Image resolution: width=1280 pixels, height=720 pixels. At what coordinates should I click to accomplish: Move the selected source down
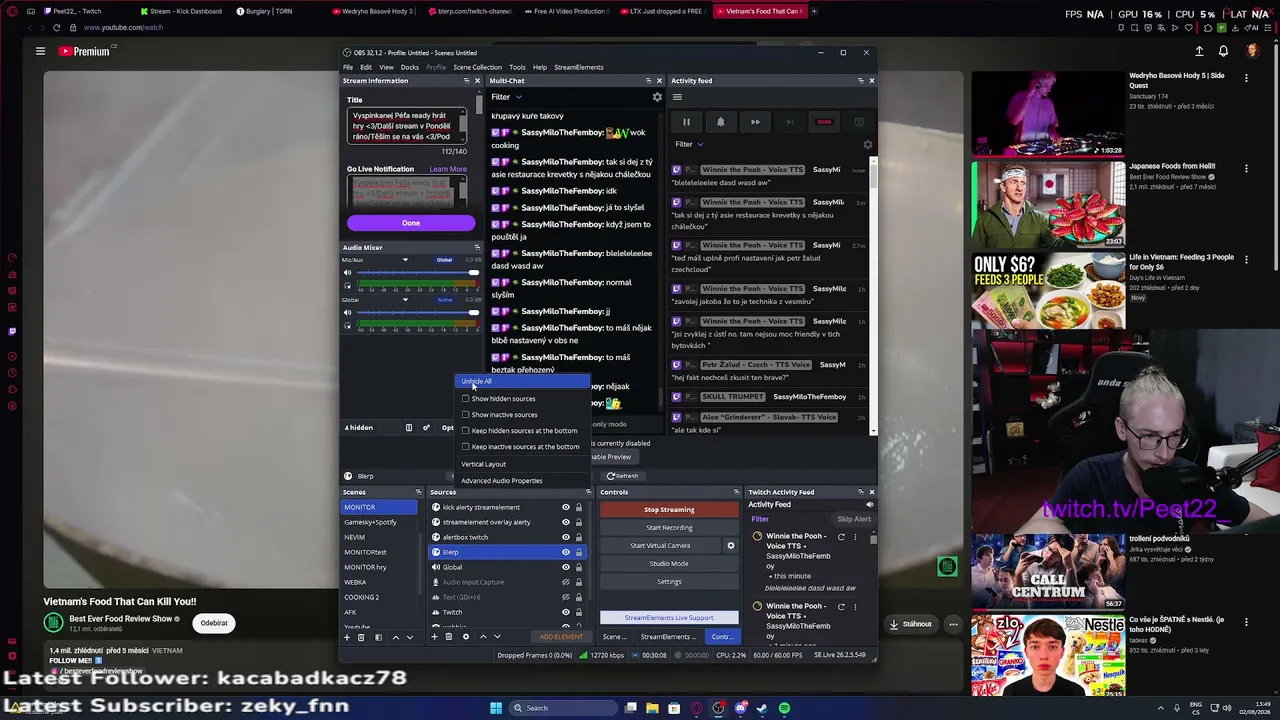497,637
